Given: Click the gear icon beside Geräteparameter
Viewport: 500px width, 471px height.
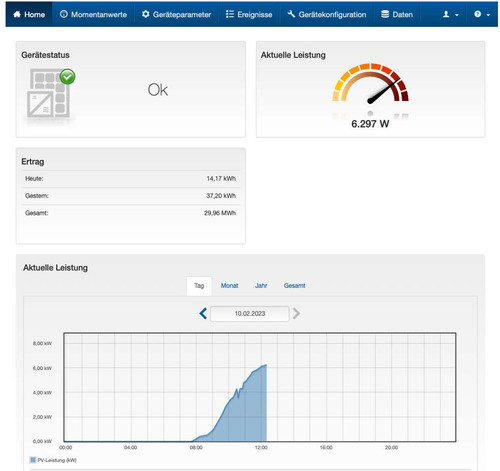Looking at the screenshot, I should pyautogui.click(x=146, y=14).
